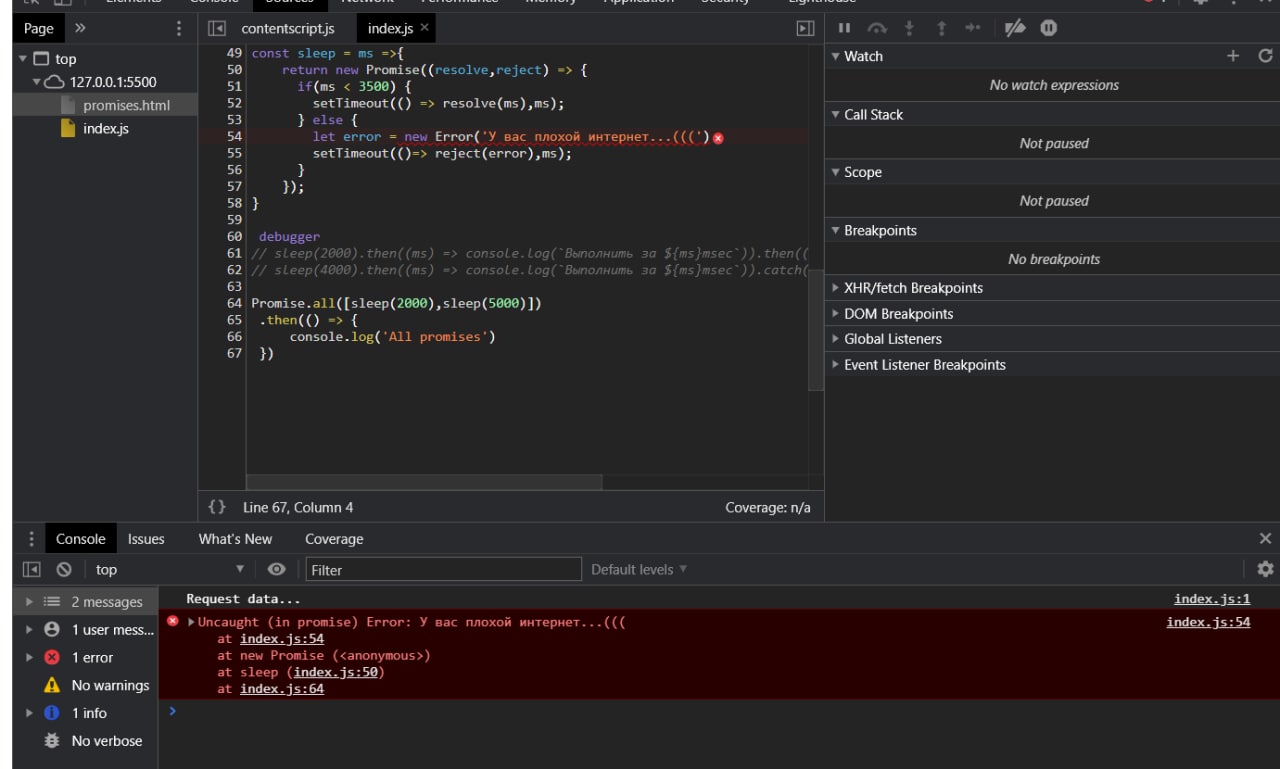Refresh watch expressions
Image resolution: width=1280 pixels, height=769 pixels.
click(x=1265, y=56)
